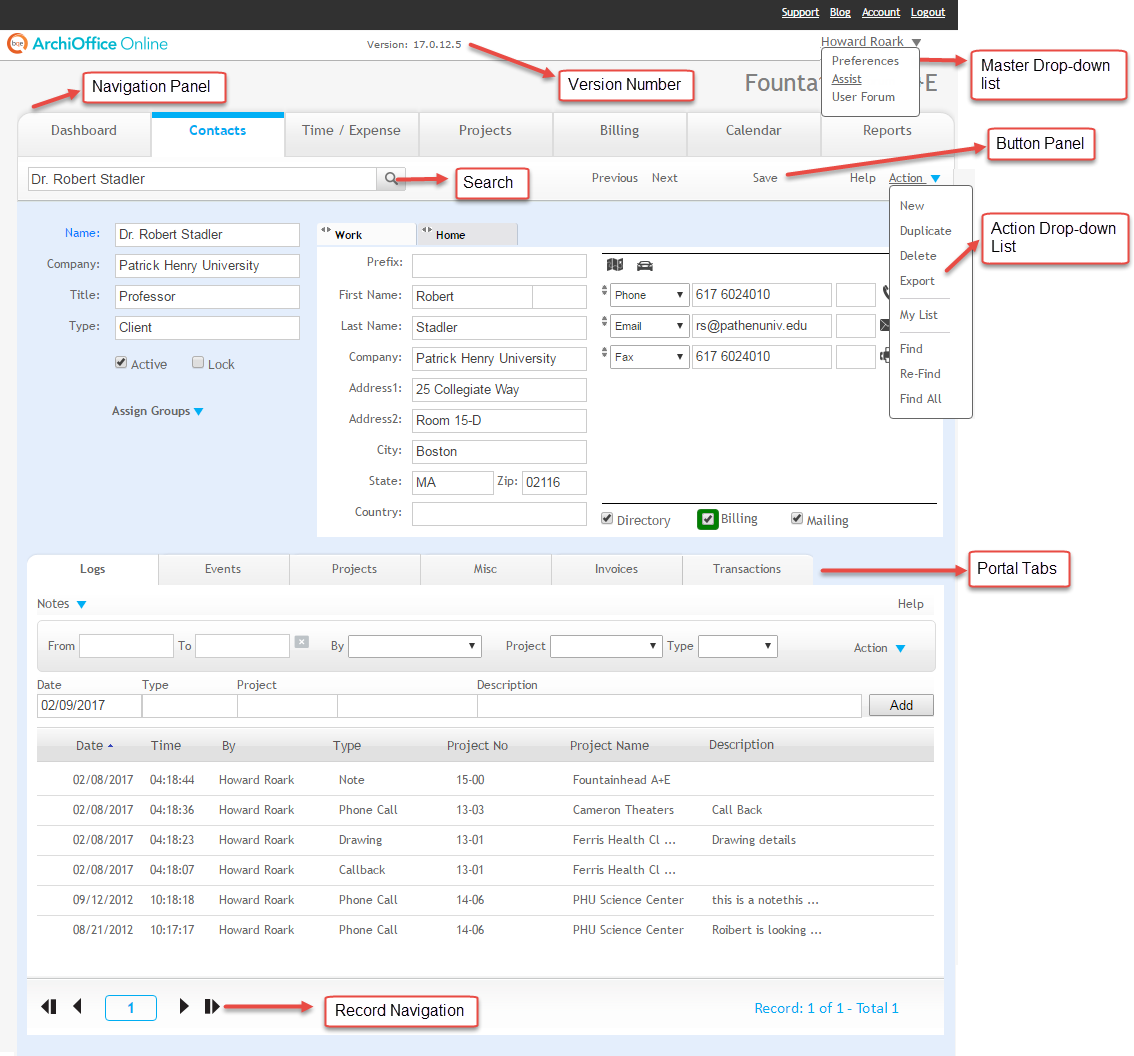Click the reorder arrows beside Email row
The width and height of the screenshot is (1134, 1056).
click(605, 322)
